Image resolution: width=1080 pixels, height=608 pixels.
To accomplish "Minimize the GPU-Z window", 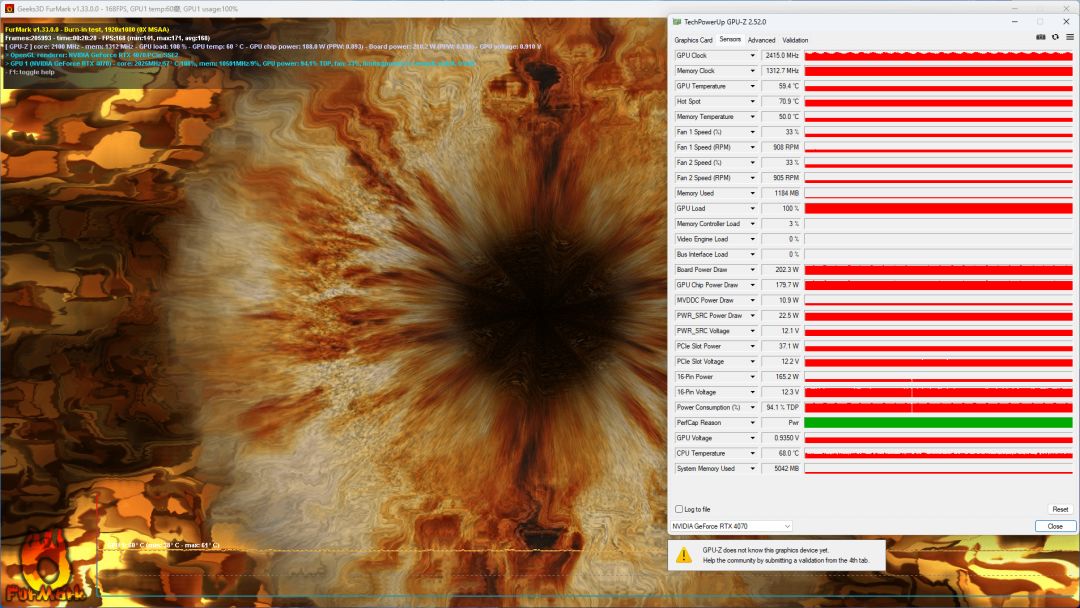I will [x=1015, y=21].
